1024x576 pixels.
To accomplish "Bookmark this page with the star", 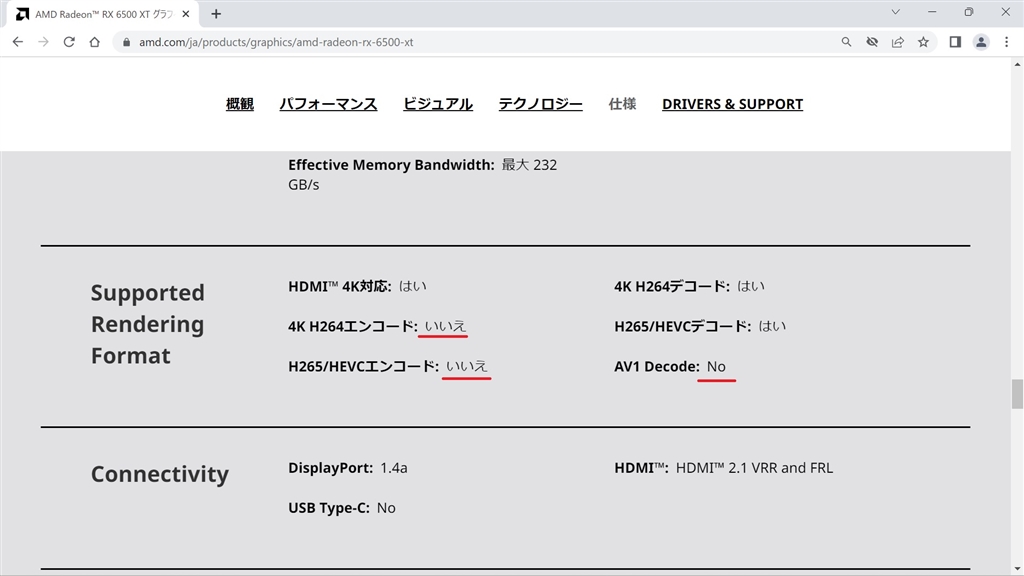I will [923, 42].
